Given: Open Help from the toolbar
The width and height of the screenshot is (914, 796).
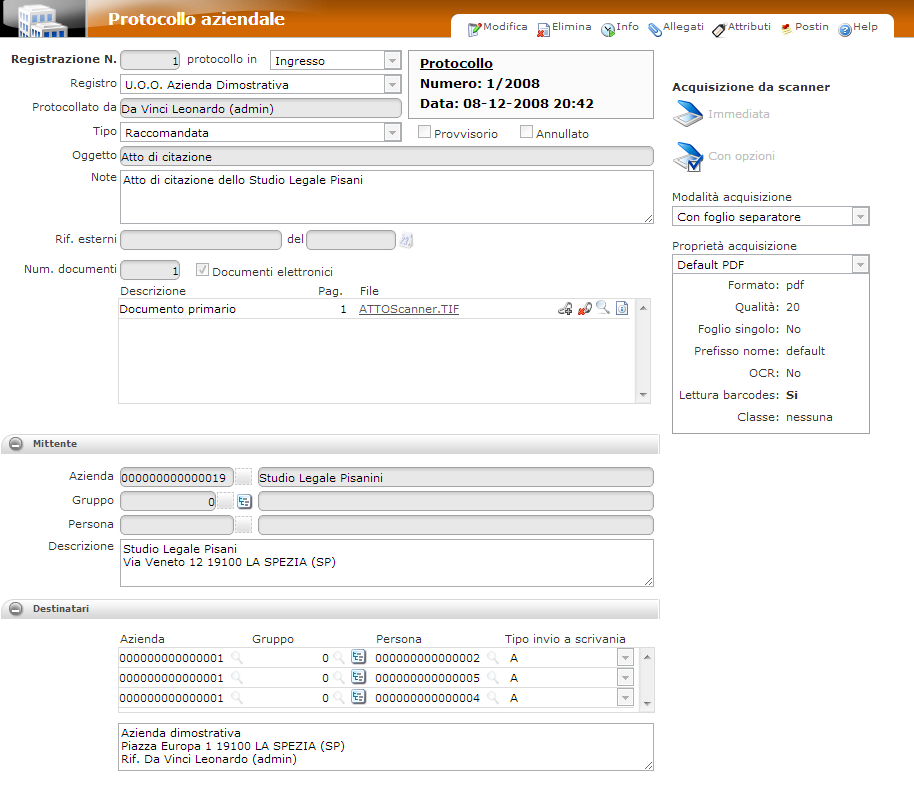Looking at the screenshot, I should 858,28.
